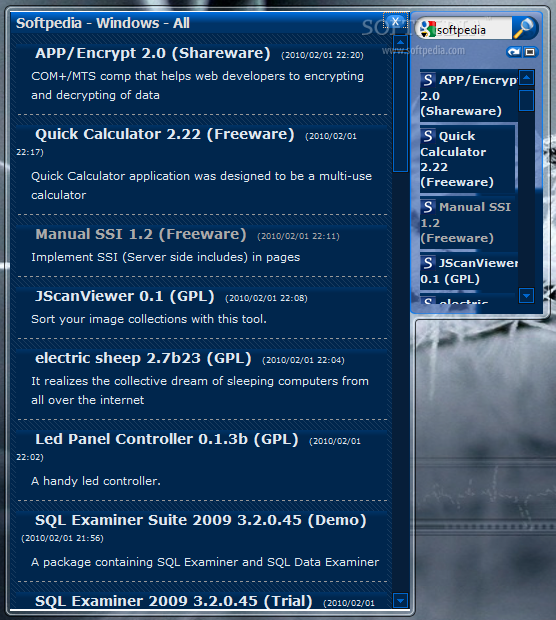Click text 'Sort your image collections with this tool.'
The width and height of the screenshot is (556, 620).
click(x=149, y=319)
